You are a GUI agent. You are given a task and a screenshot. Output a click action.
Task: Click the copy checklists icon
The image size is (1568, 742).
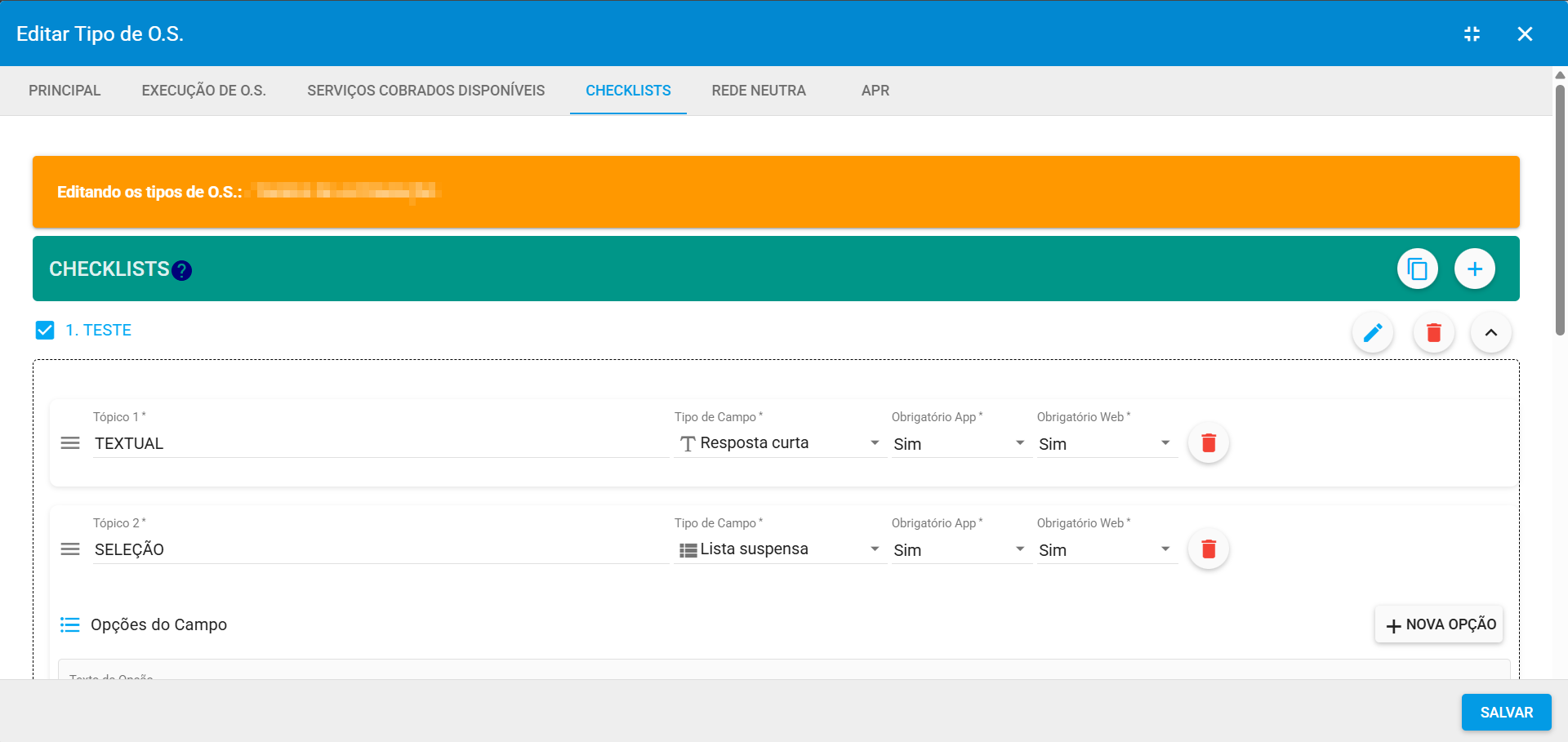[1417, 269]
